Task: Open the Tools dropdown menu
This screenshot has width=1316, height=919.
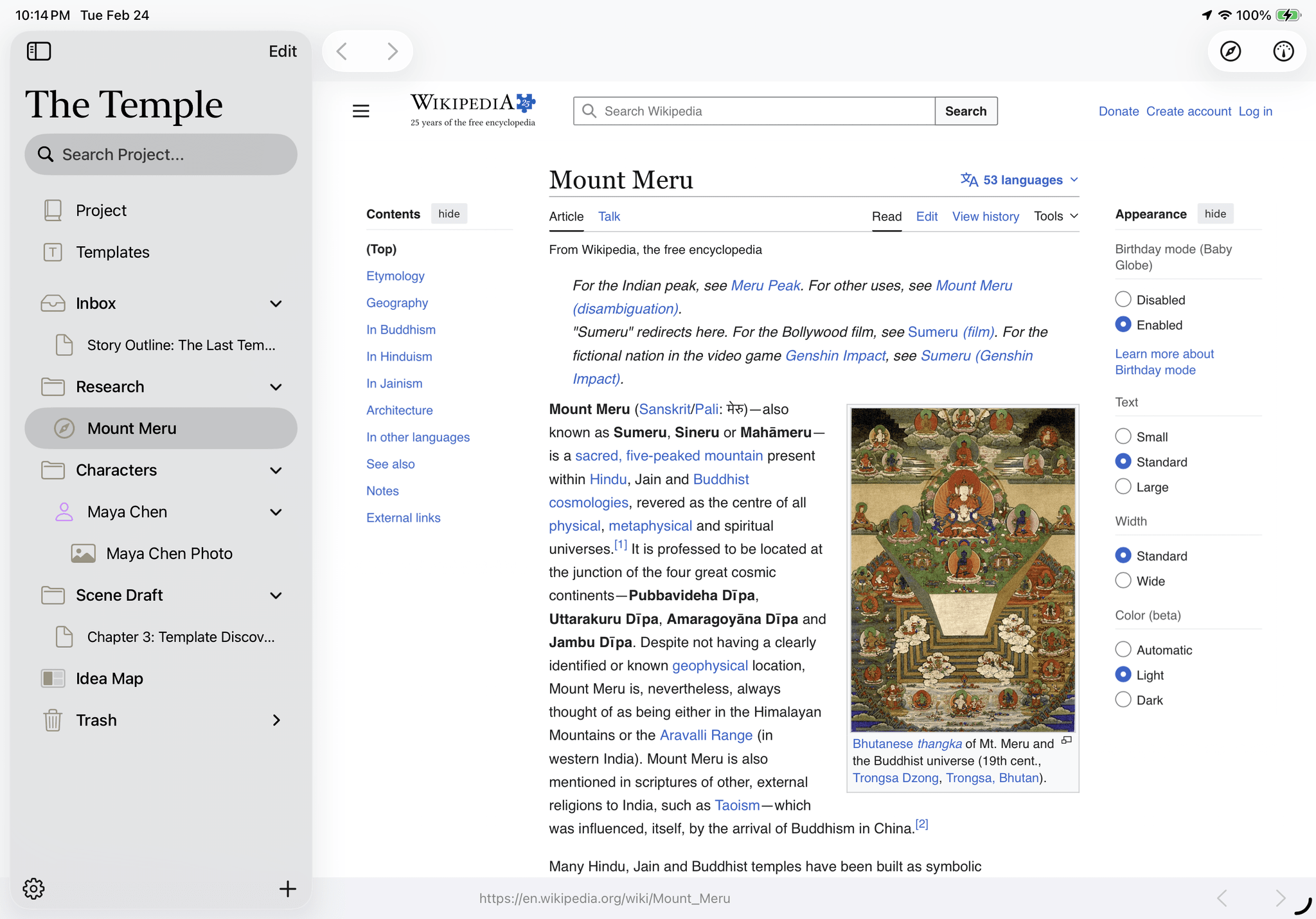Action: 1056,217
